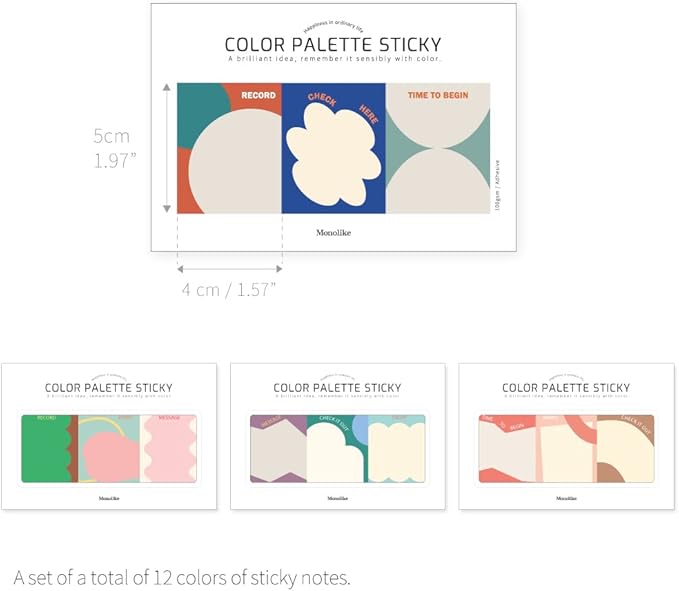
Task: Click the purple zigzag sticky note
Action: (x=277, y=449)
